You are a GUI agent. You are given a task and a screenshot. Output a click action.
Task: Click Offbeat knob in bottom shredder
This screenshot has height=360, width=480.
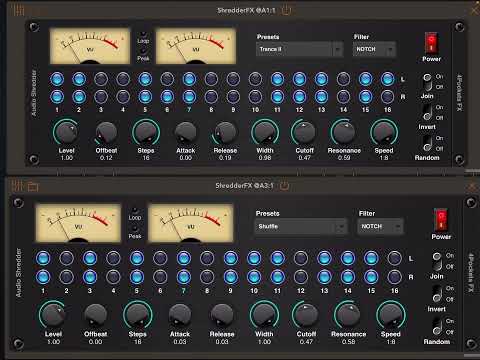(96, 315)
